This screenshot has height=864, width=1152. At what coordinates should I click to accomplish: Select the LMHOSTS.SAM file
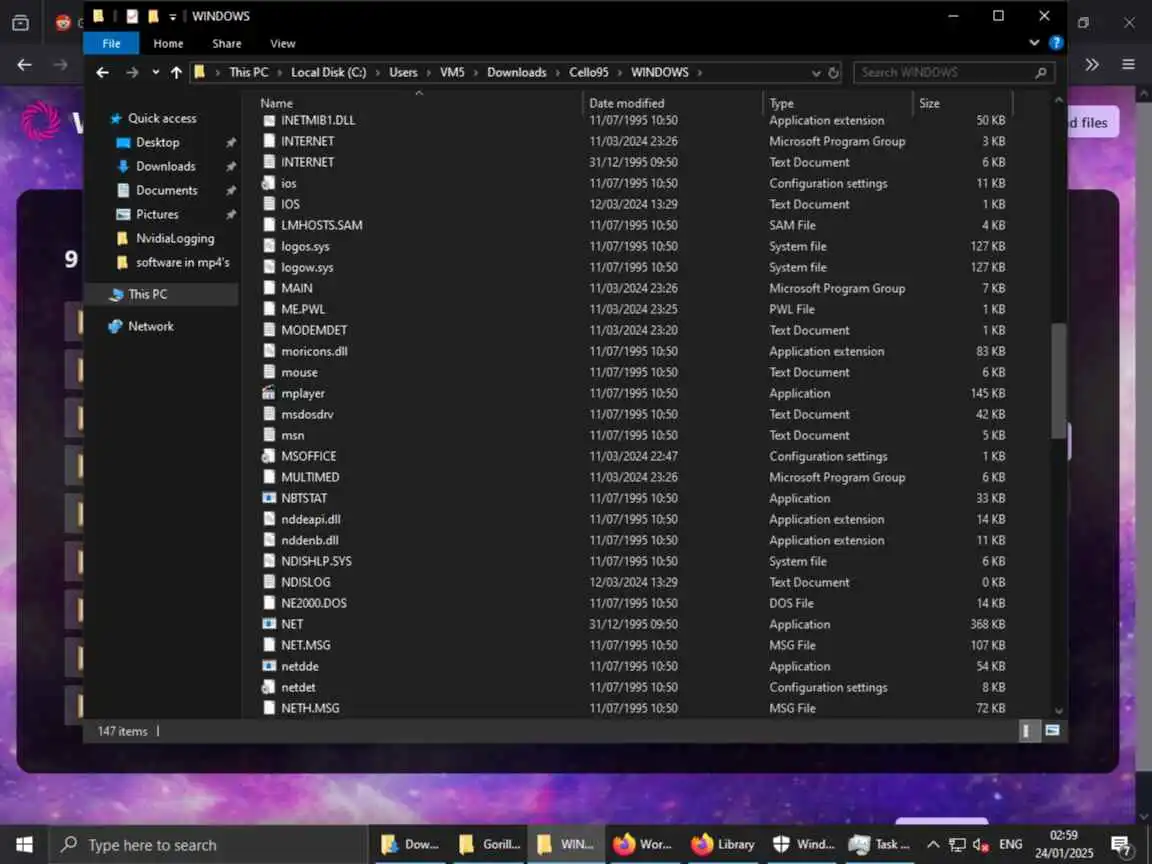pyautogui.click(x=322, y=226)
